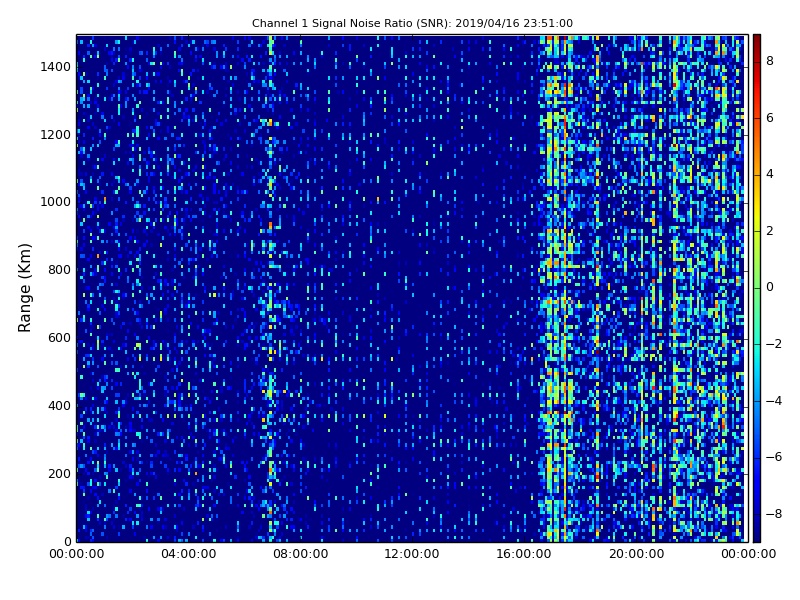Image resolution: width=800 pixels, height=600 pixels.
Task: Click the colorbar label 4
Action: pos(770,174)
